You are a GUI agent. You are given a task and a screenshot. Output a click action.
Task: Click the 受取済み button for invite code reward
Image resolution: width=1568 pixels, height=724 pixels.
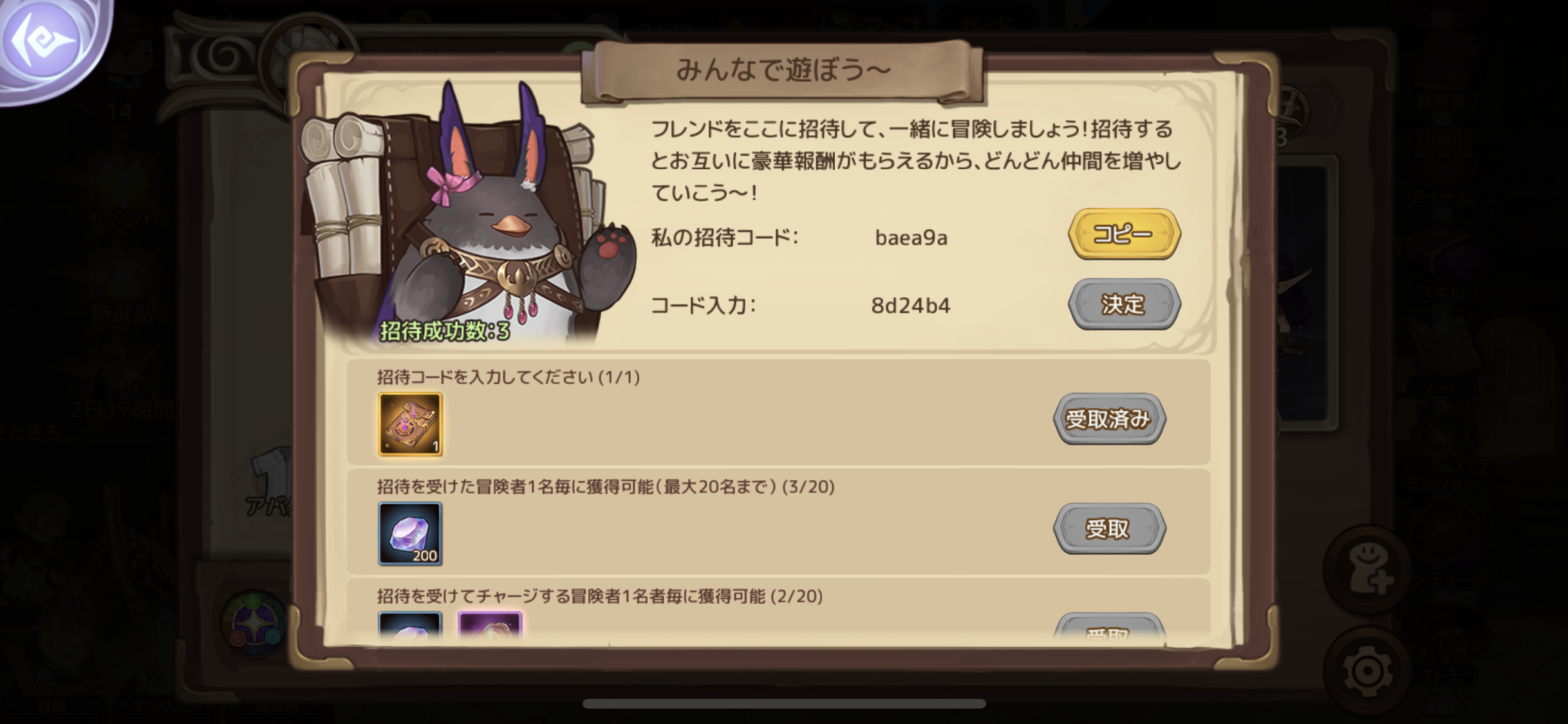click(x=1108, y=419)
